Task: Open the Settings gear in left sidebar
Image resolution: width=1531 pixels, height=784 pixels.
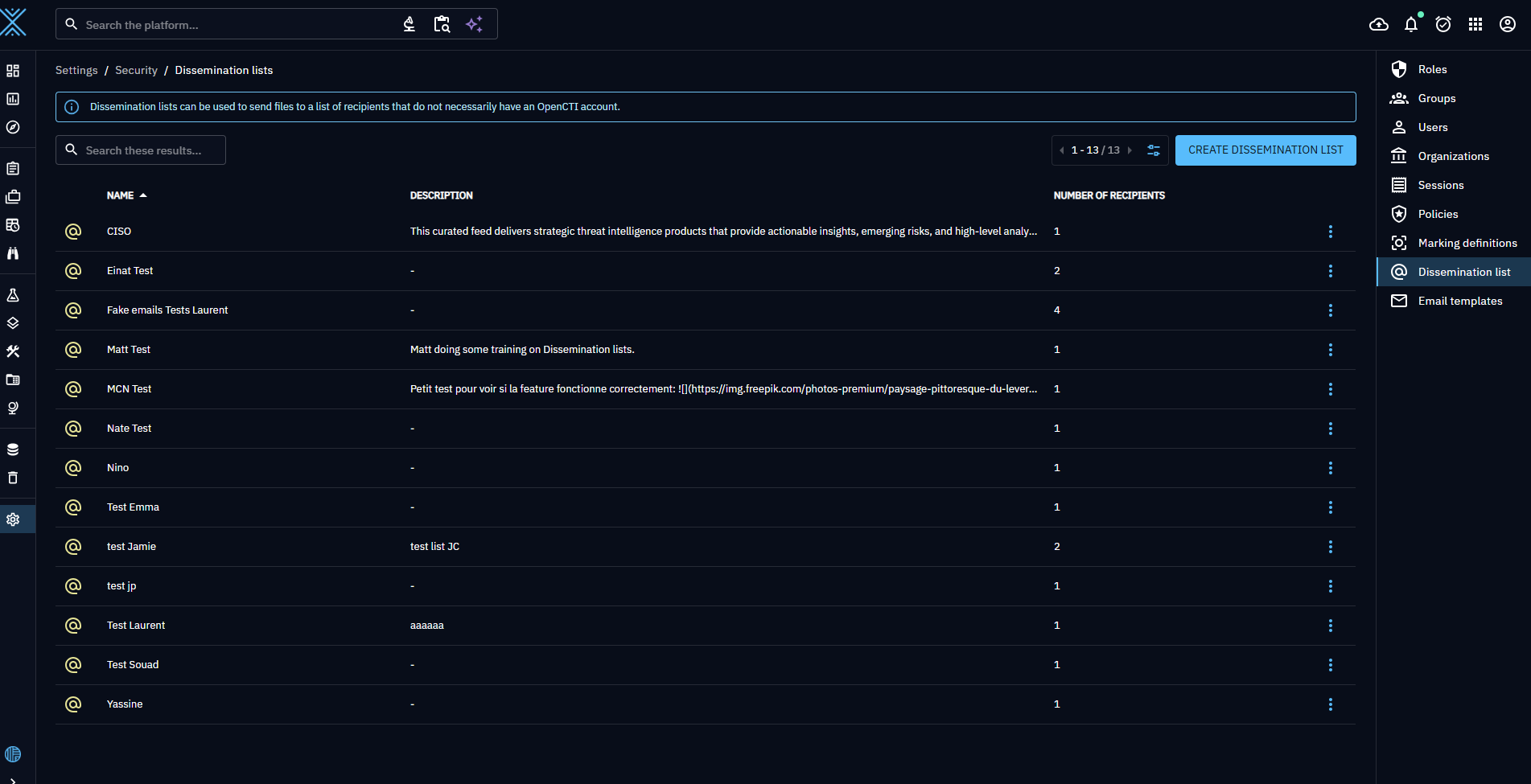Action: tap(13, 519)
